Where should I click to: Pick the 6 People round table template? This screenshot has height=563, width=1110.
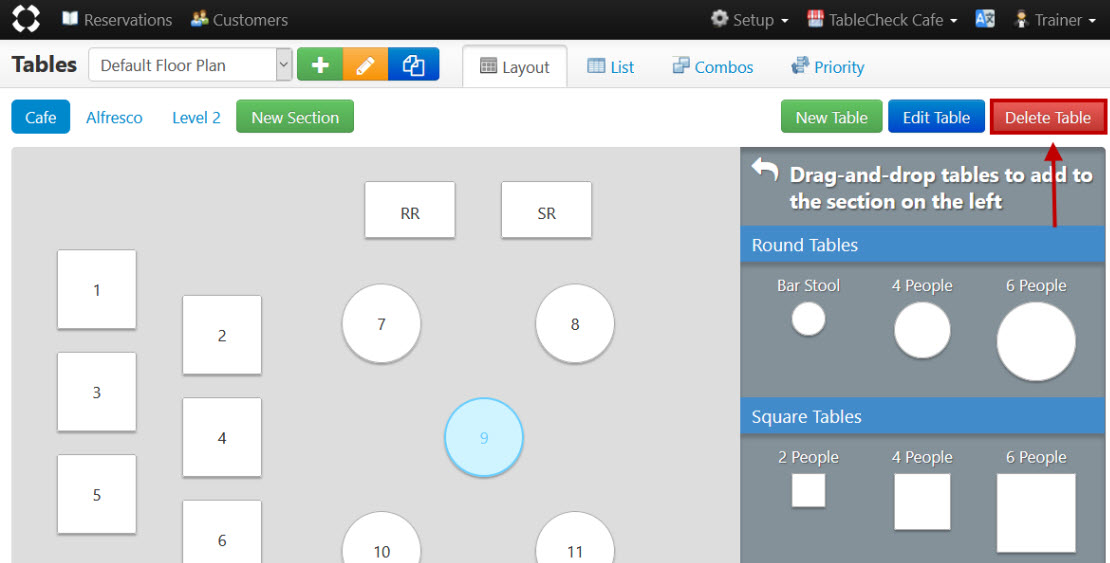coord(1036,341)
